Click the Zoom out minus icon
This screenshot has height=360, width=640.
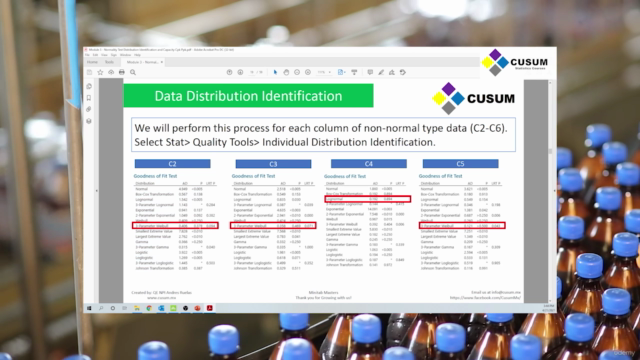[x=297, y=72]
